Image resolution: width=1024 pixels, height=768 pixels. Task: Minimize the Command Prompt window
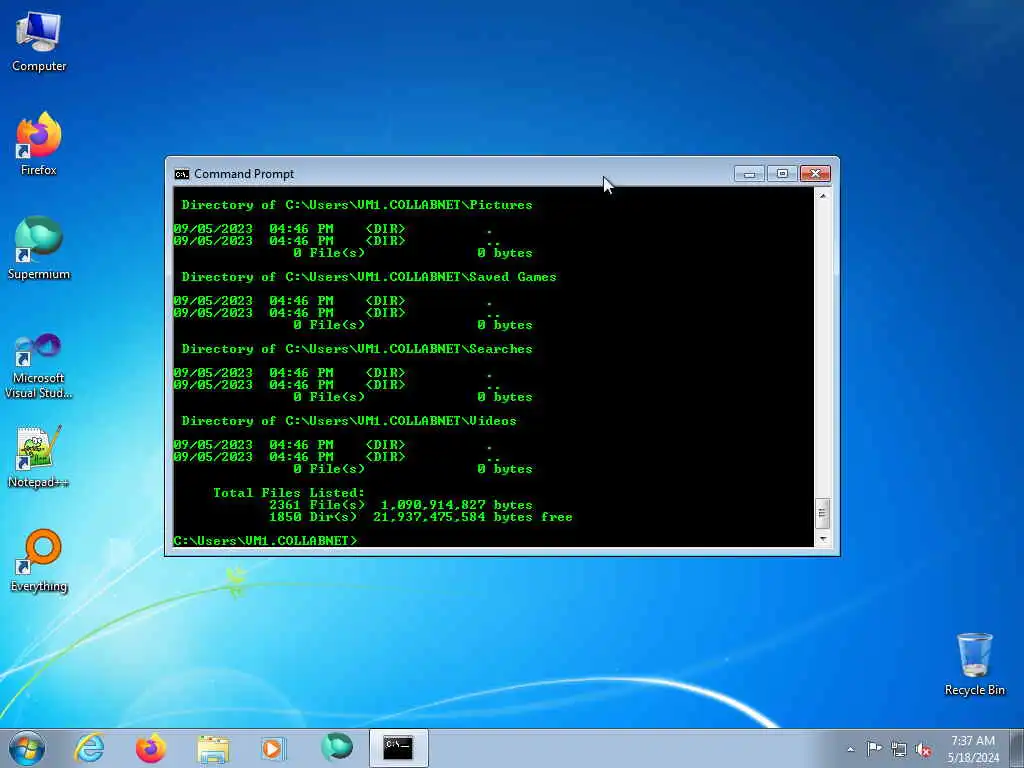click(749, 174)
